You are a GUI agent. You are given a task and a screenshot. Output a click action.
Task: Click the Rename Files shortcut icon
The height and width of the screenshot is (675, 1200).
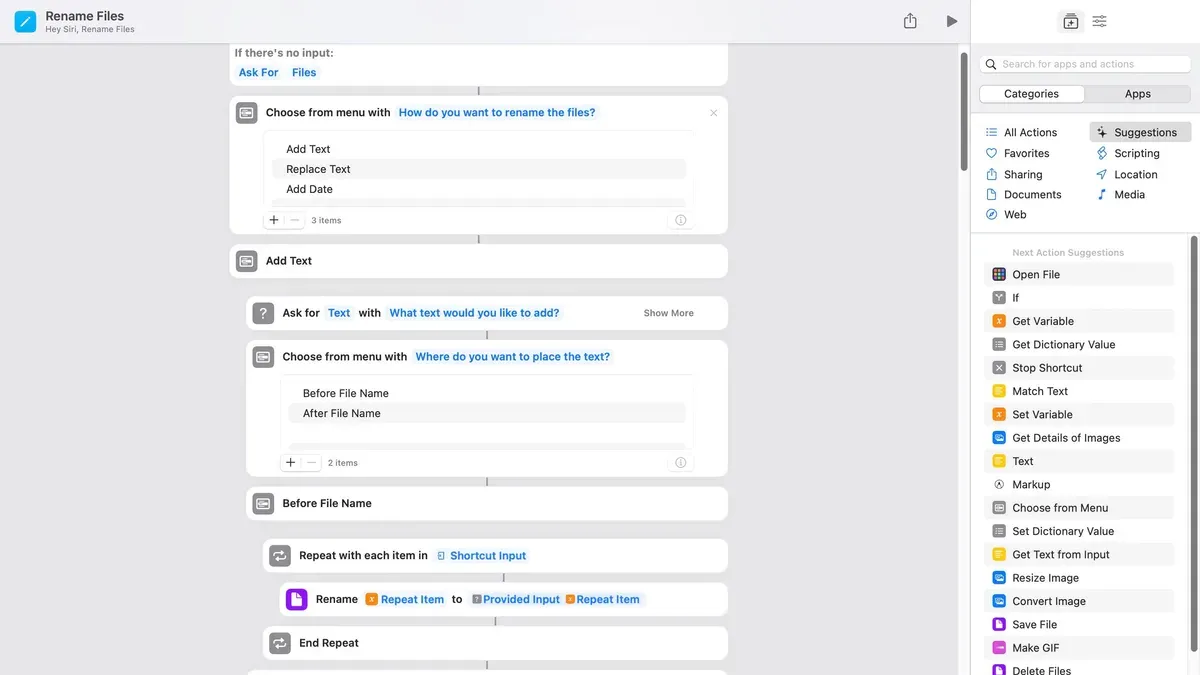[x=25, y=21]
